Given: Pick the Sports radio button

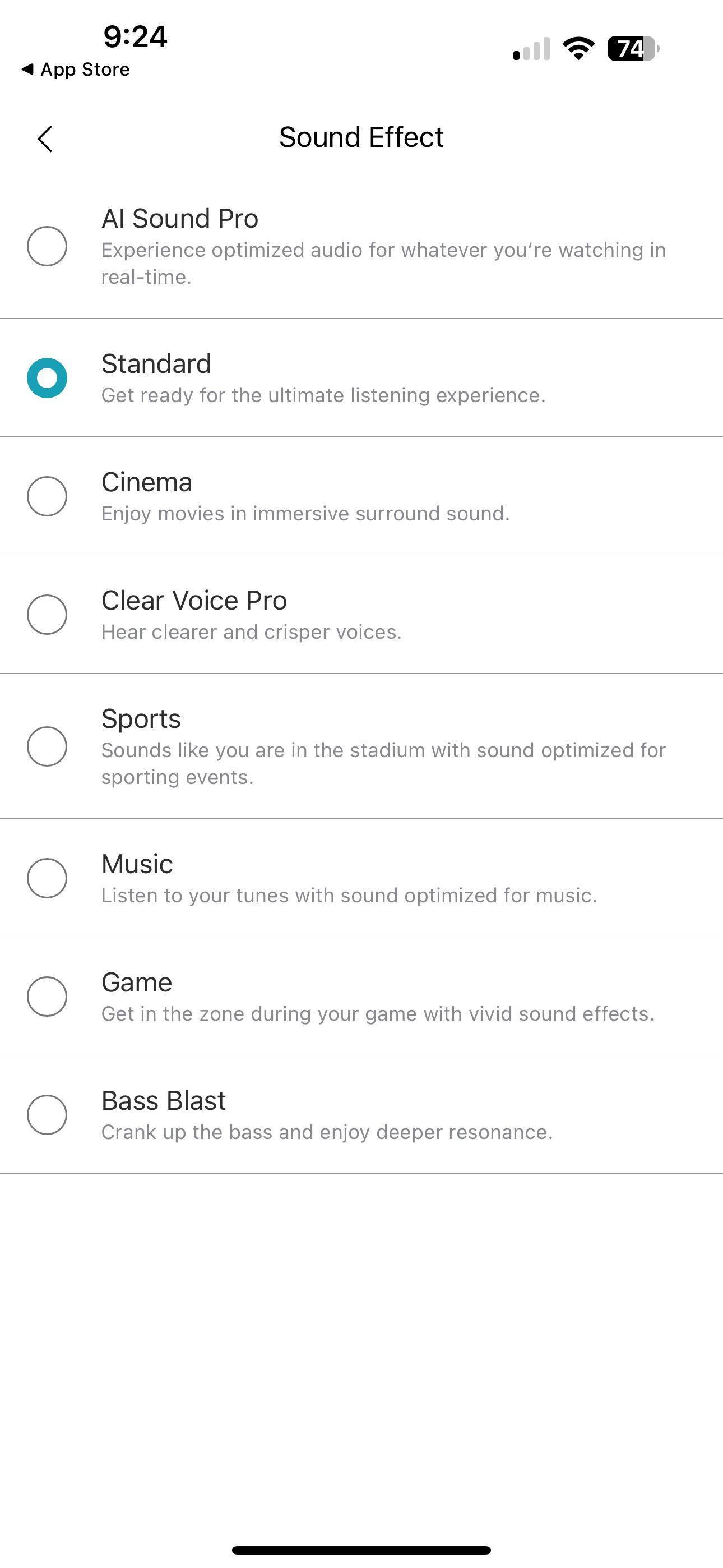Looking at the screenshot, I should pyautogui.click(x=47, y=746).
